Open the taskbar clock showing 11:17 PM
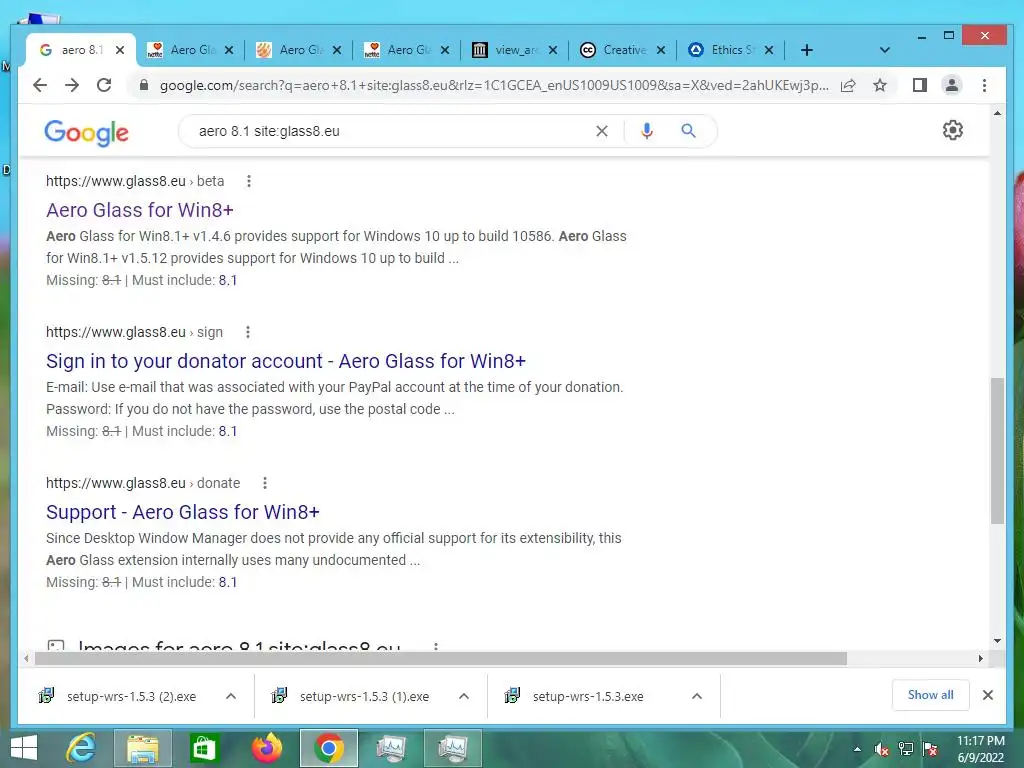Image resolution: width=1024 pixels, height=768 pixels. (981, 749)
